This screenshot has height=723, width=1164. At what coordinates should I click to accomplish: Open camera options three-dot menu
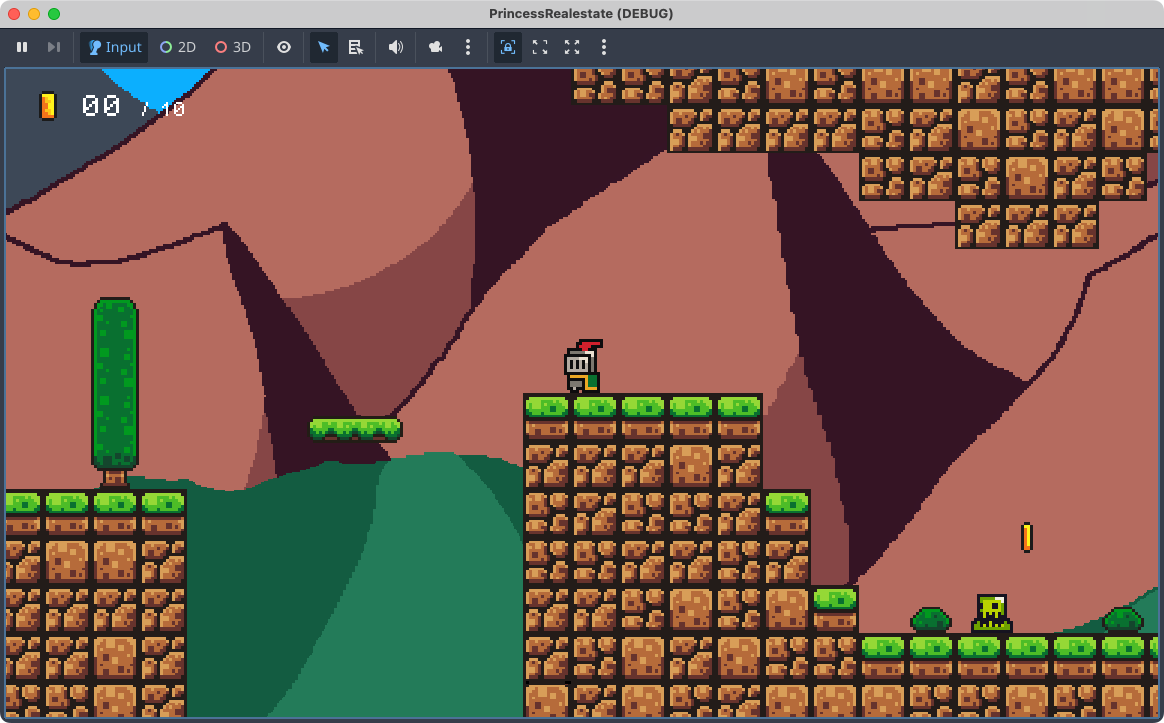coord(468,47)
